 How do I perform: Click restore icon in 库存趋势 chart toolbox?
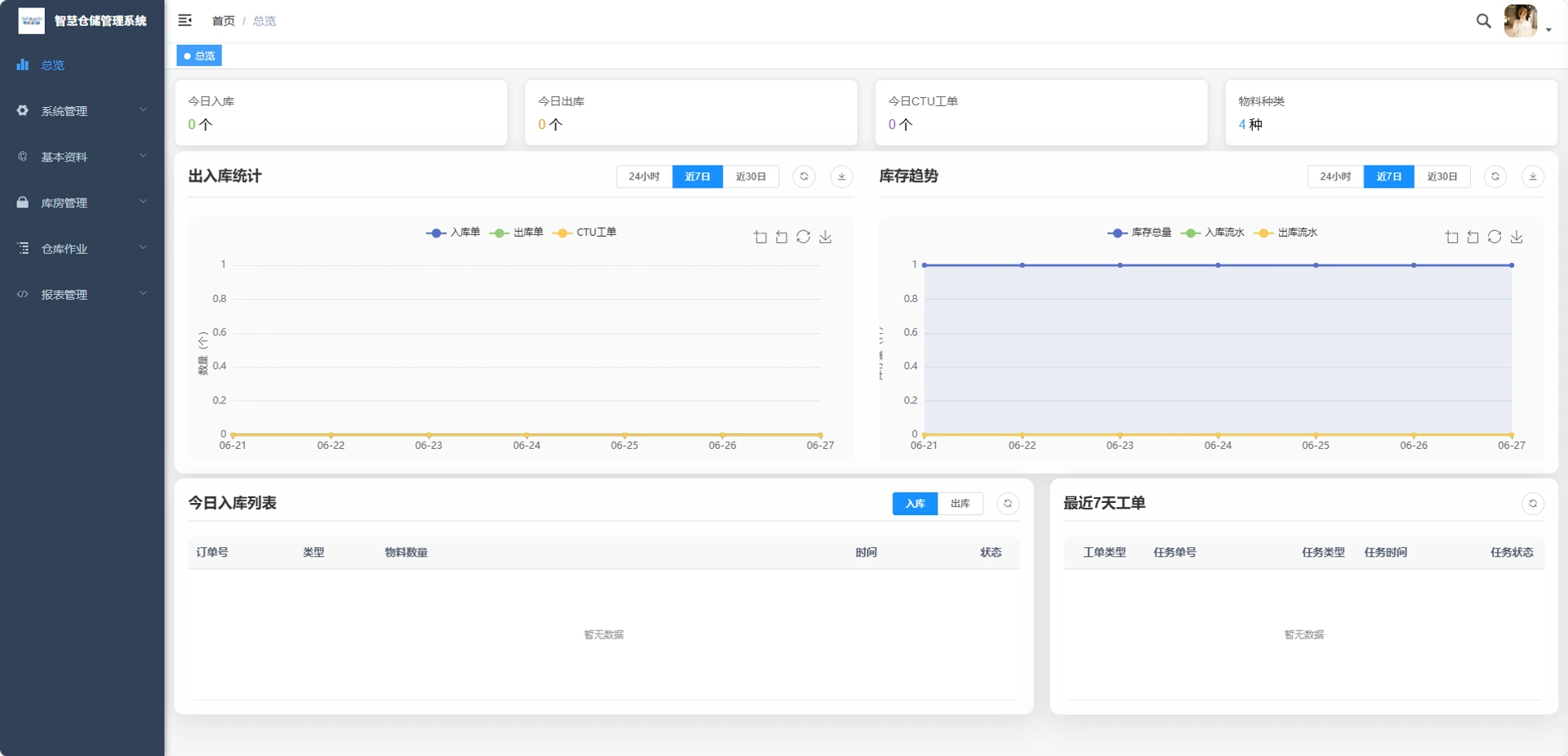pyautogui.click(x=1494, y=237)
